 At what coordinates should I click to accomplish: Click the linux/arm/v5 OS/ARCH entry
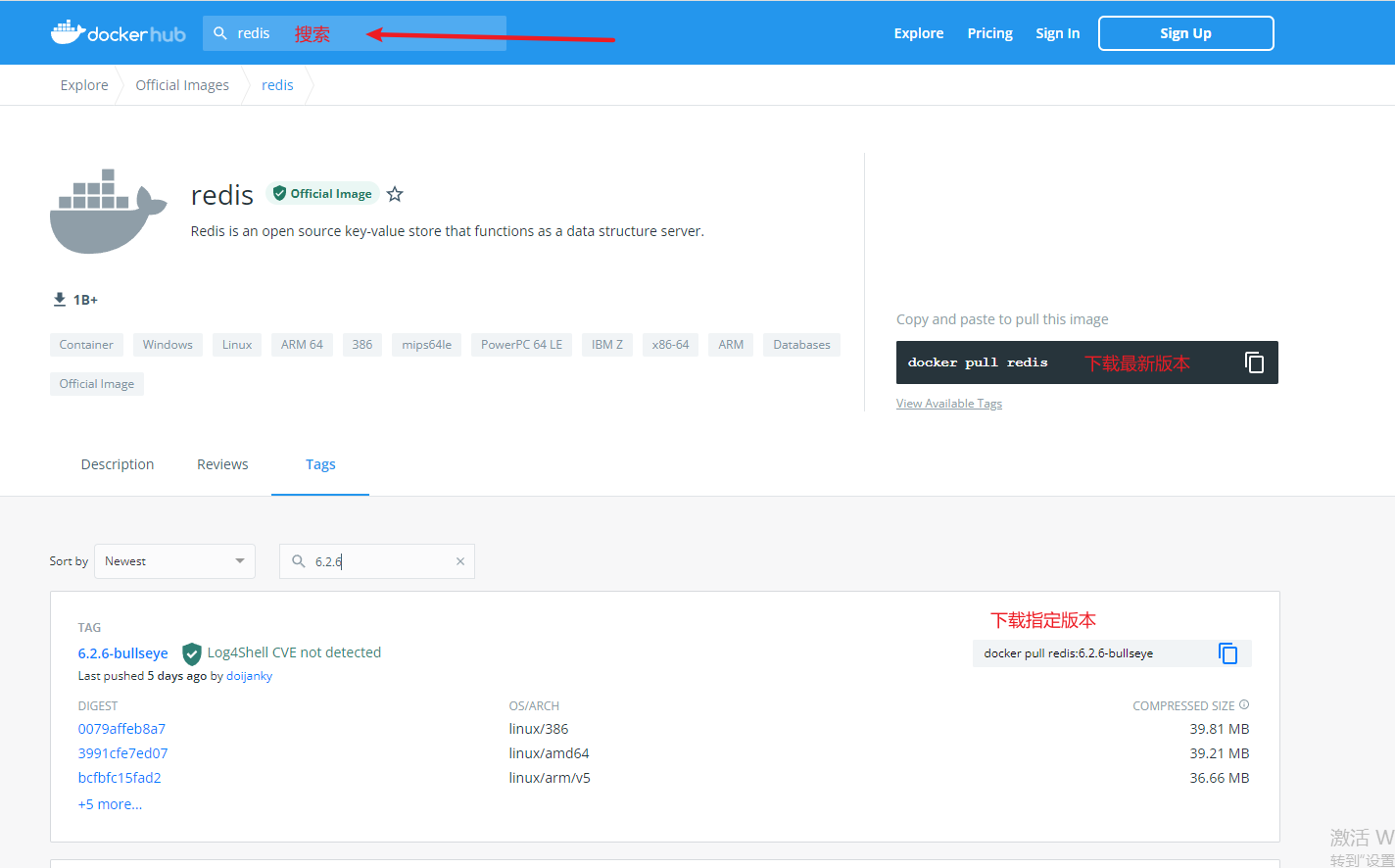coord(550,778)
